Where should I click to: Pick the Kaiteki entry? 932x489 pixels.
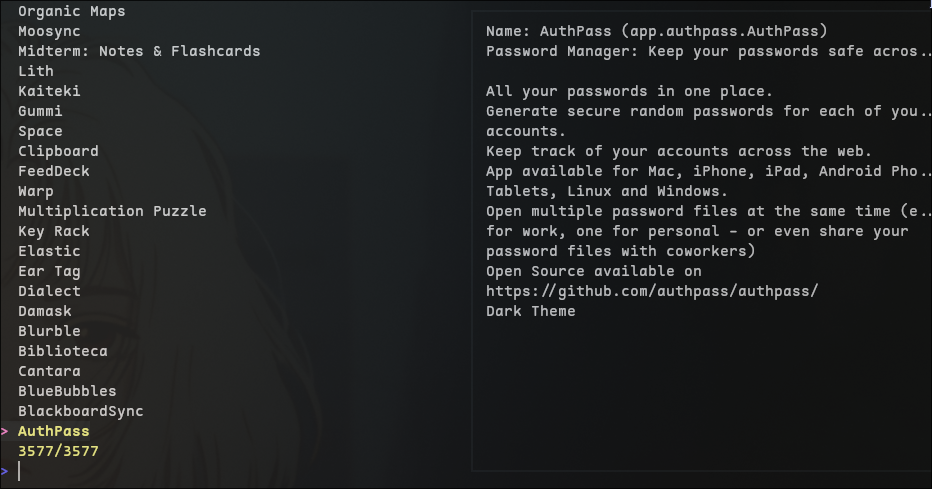(x=49, y=91)
